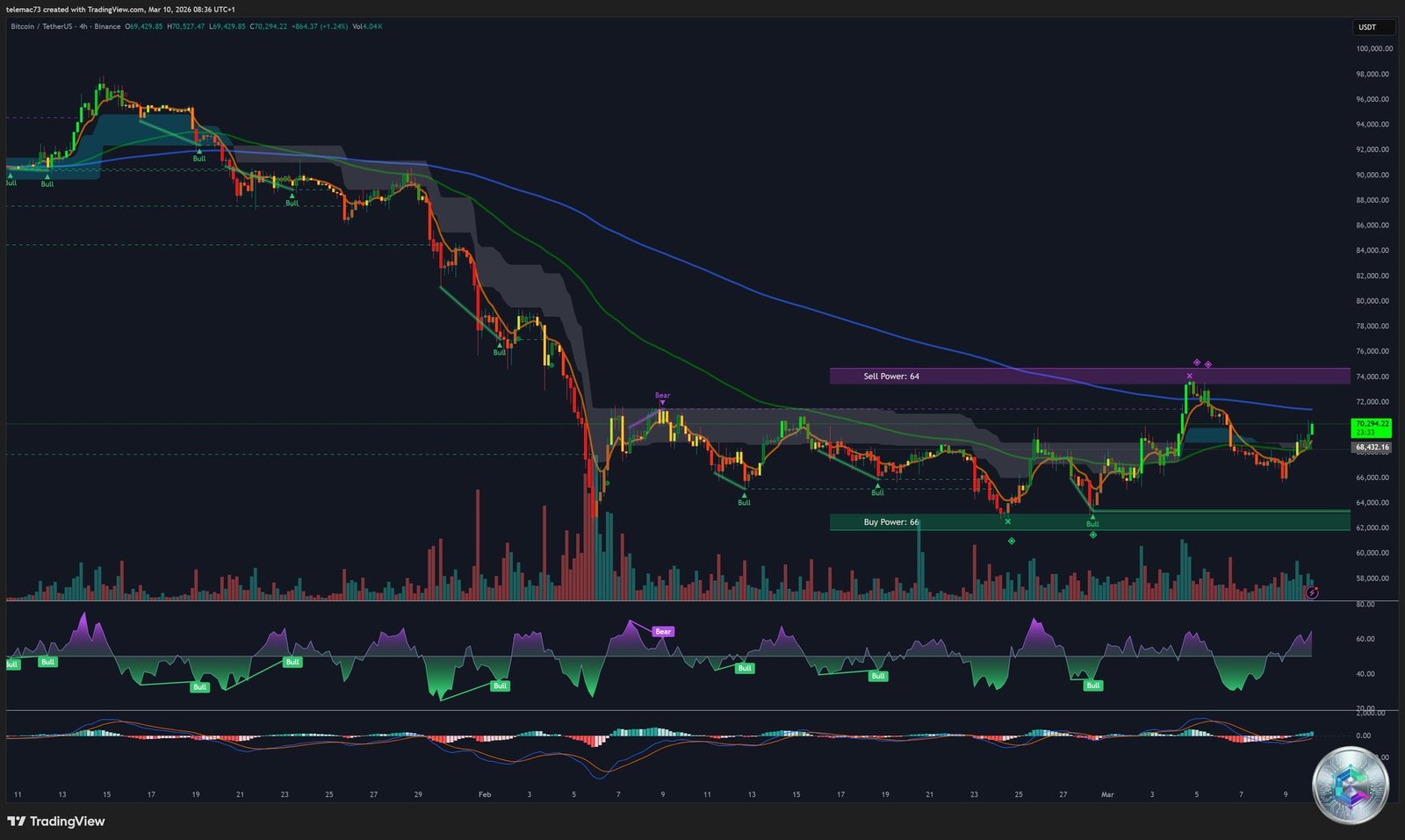This screenshot has width=1405, height=840.
Task: Click the current price label 70,294.22
Action: [x=1371, y=424]
